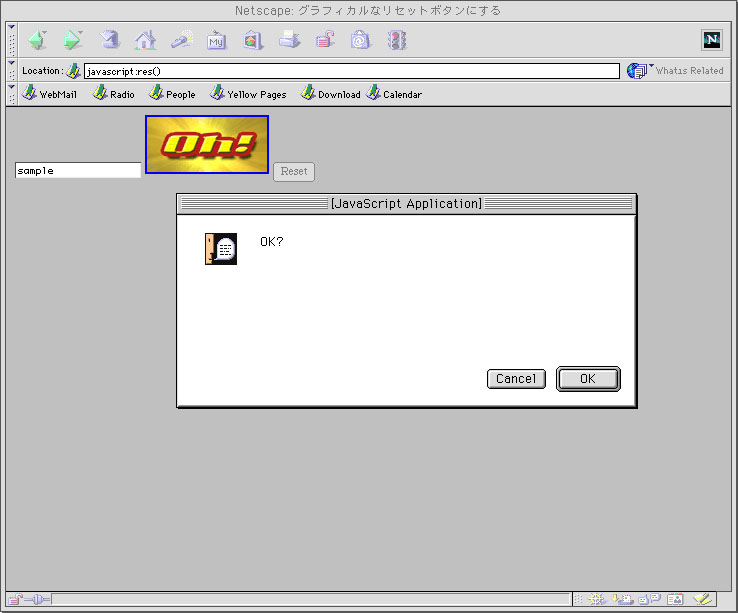Image resolution: width=738 pixels, height=613 pixels.
Task: Open the Search icon in the toolbar
Action: [182, 40]
